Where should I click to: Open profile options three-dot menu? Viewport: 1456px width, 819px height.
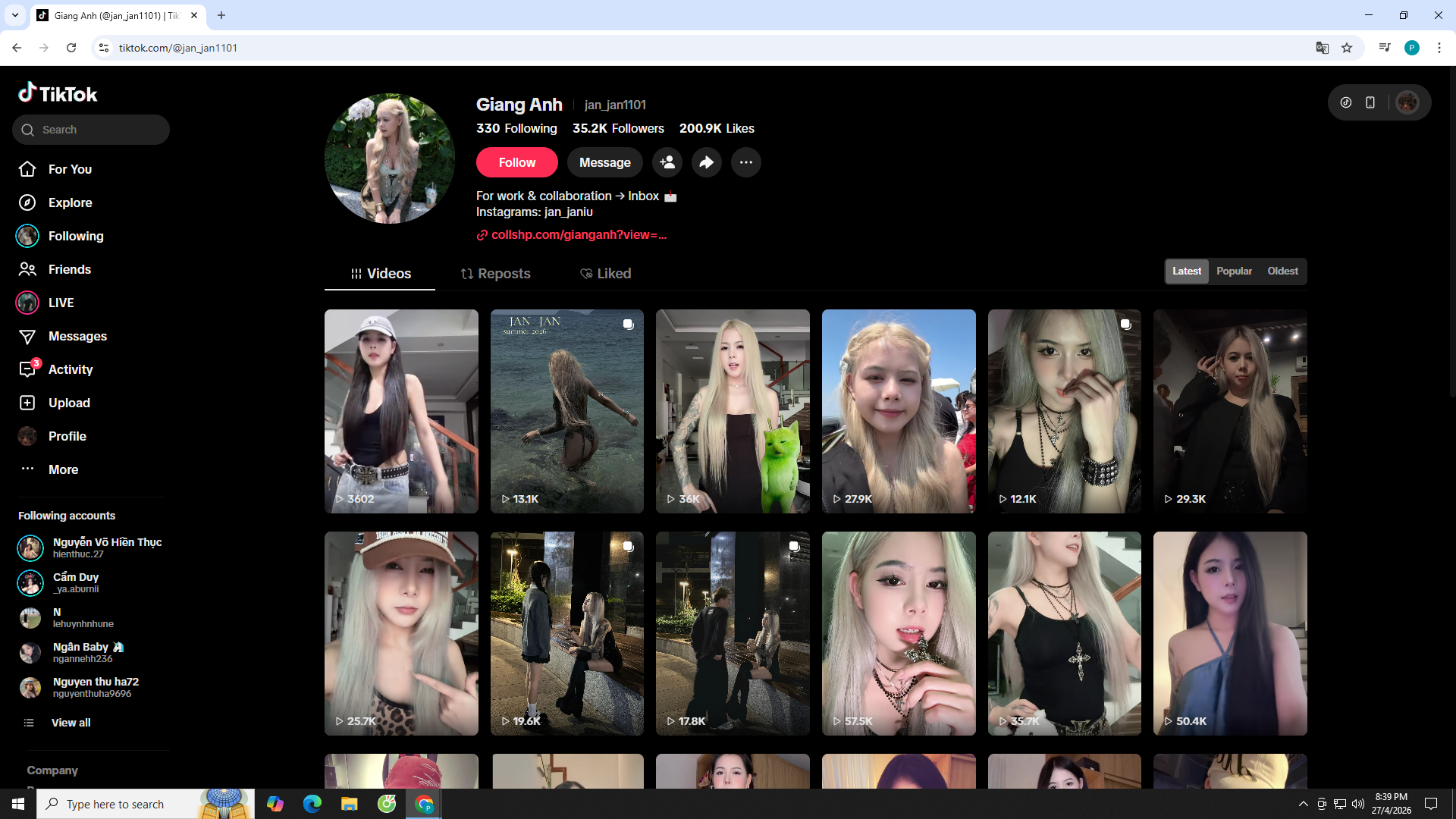[746, 162]
